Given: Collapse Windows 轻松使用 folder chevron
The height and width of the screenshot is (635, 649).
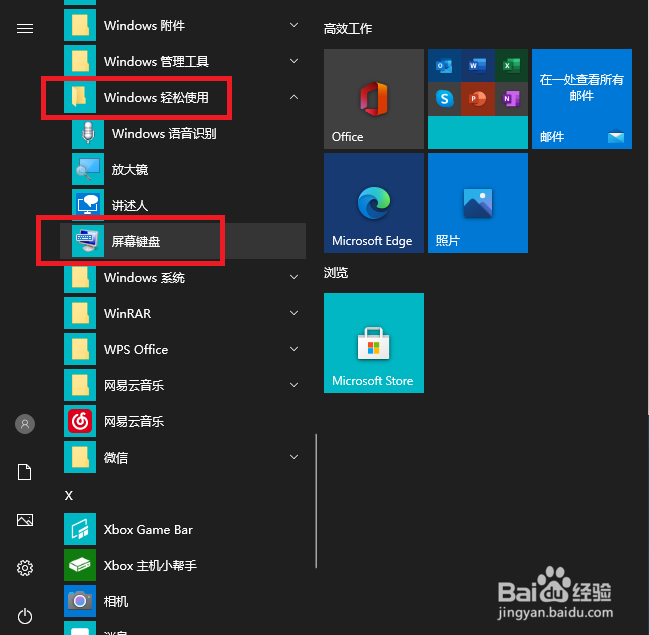Looking at the screenshot, I should tap(294, 97).
